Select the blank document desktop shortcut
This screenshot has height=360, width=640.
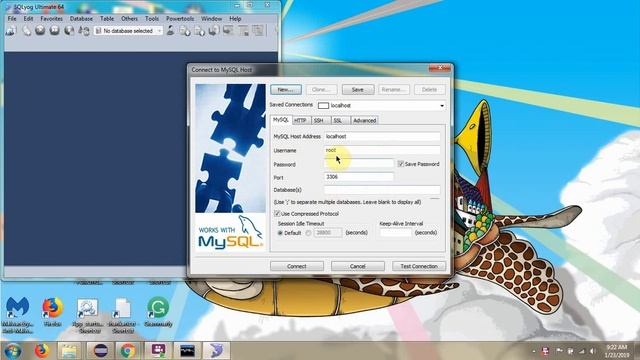tap(123, 315)
